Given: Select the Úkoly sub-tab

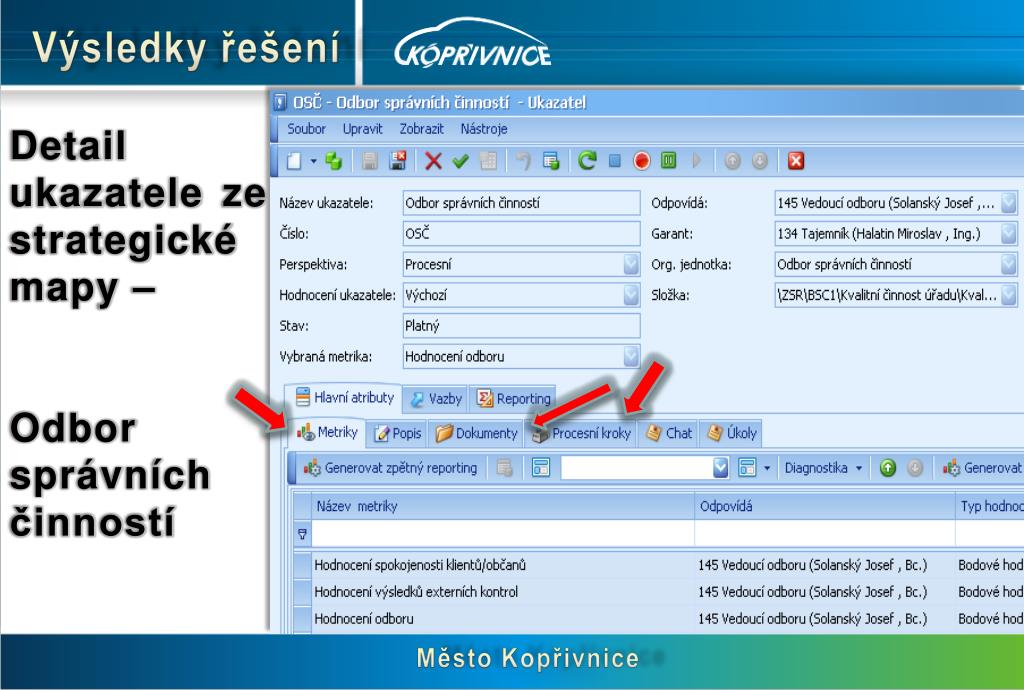Looking at the screenshot, I should point(731,433).
